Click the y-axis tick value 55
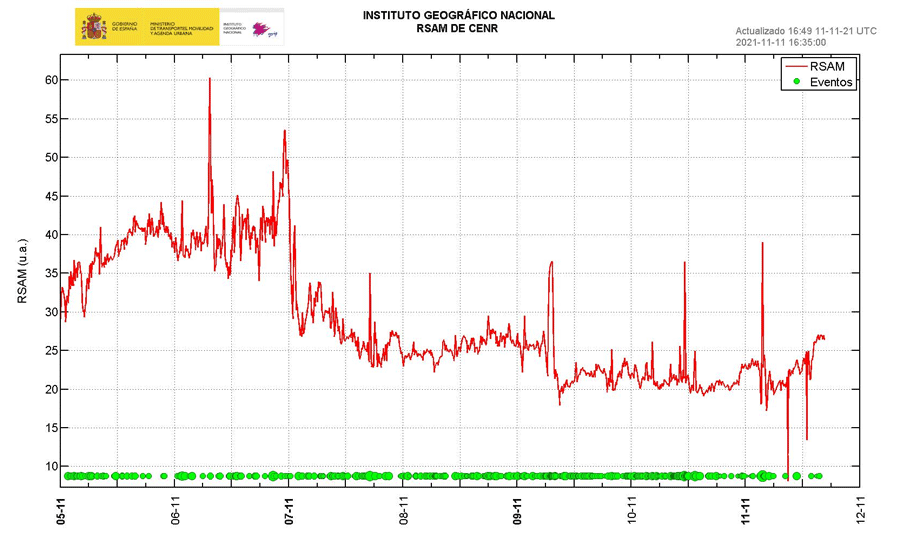 click(52, 119)
